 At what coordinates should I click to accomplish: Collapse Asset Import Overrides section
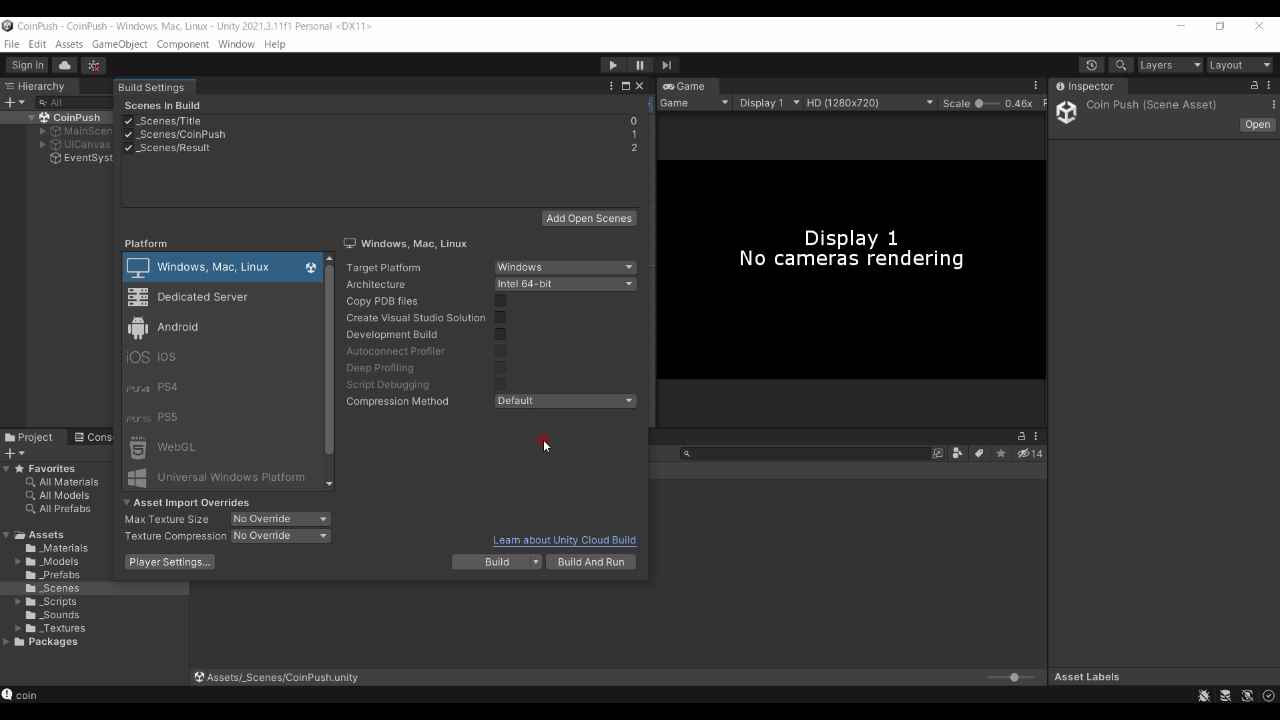pos(127,503)
